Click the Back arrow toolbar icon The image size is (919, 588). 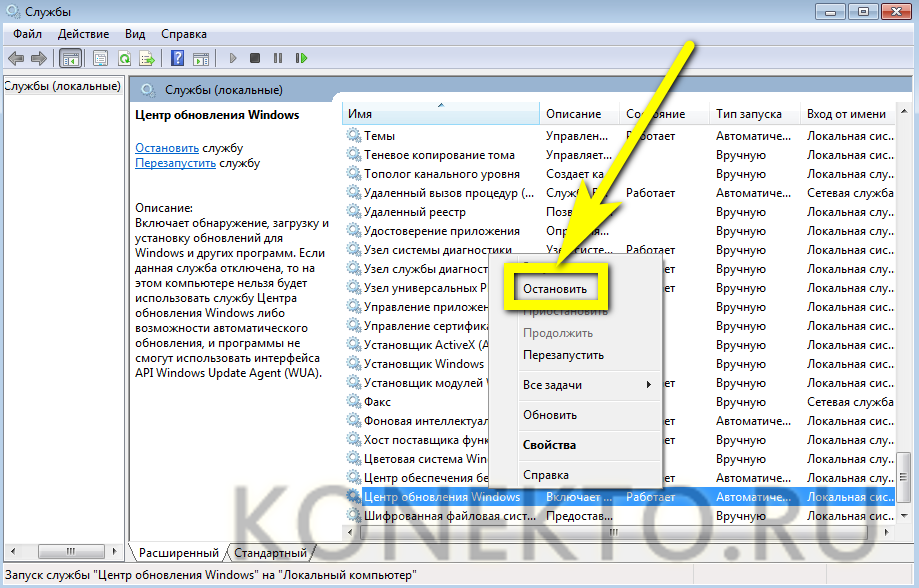click(x=16, y=58)
